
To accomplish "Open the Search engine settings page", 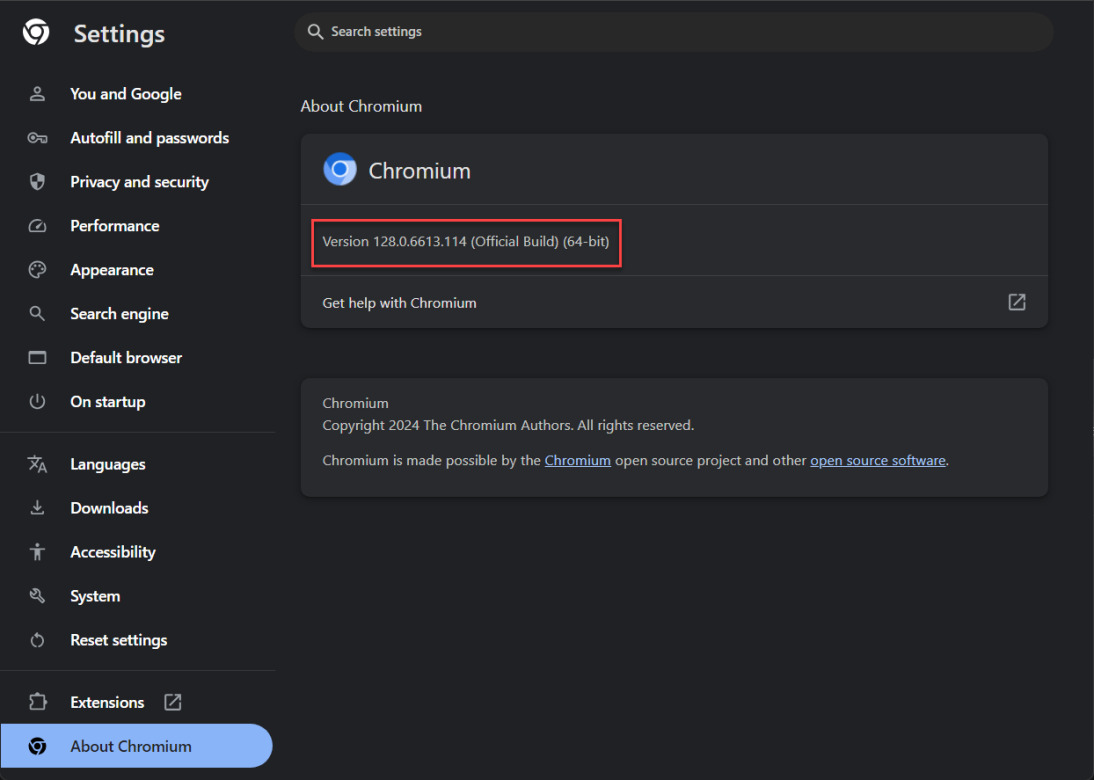I will tap(119, 314).
